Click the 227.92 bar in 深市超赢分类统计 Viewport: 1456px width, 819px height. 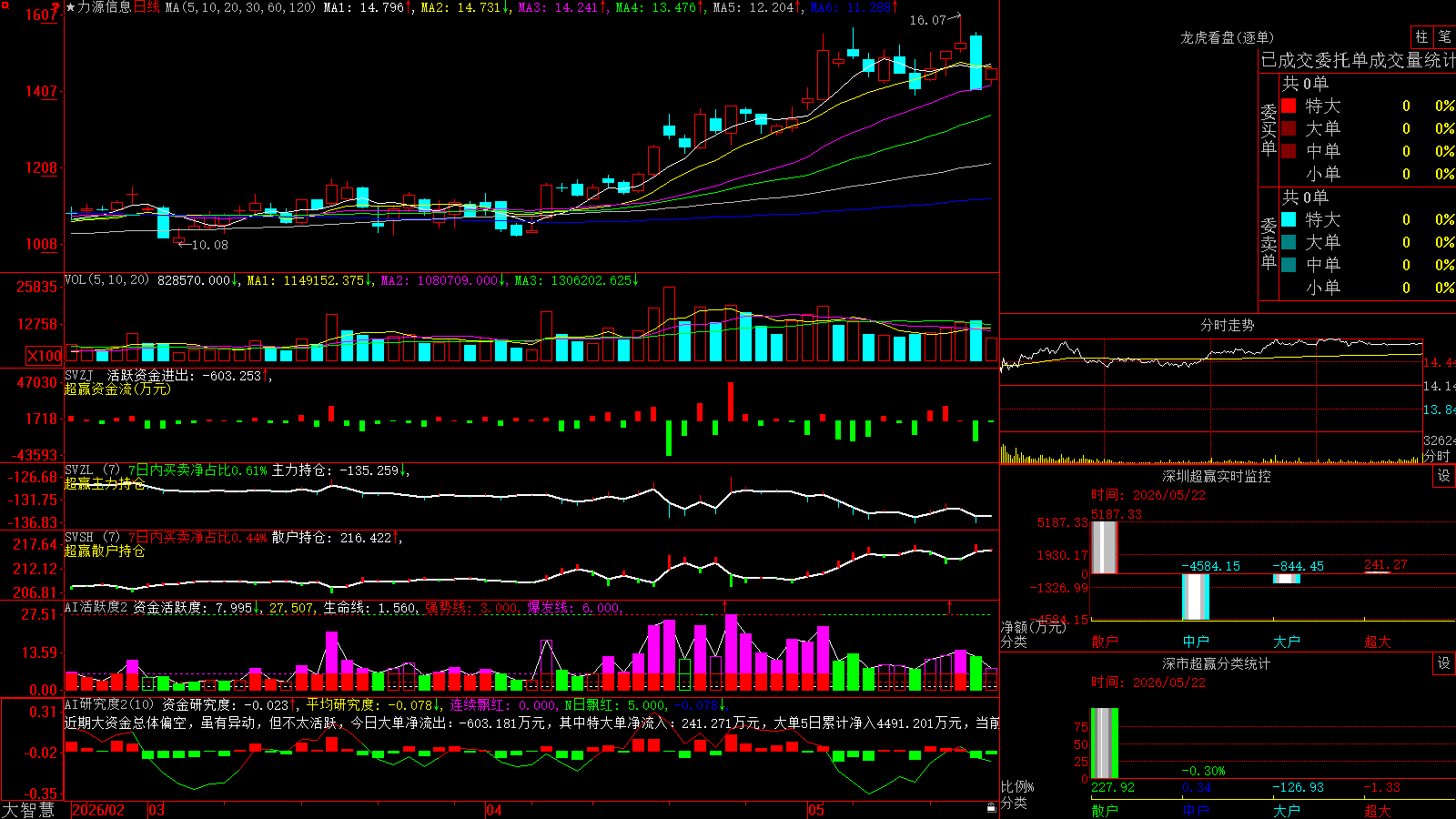pos(1105,743)
